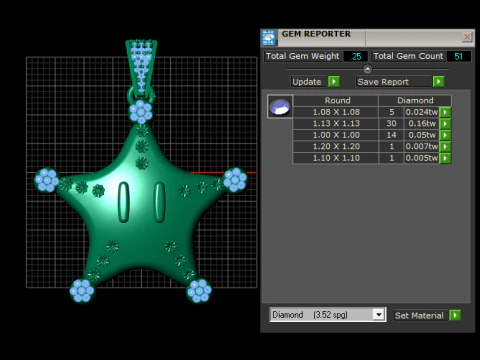This screenshot has width=480, height=360.
Task: Select gem cluster on the star's bottom-right tip
Action: point(199,291)
